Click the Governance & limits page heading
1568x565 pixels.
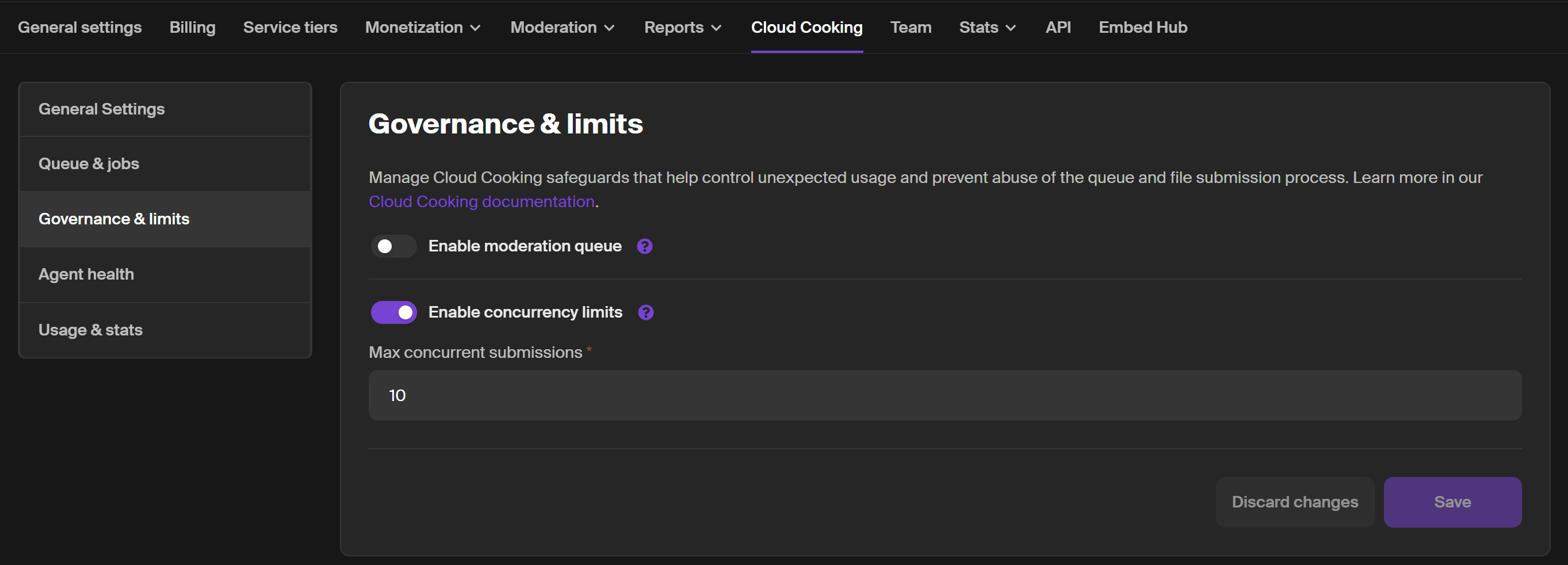505,124
